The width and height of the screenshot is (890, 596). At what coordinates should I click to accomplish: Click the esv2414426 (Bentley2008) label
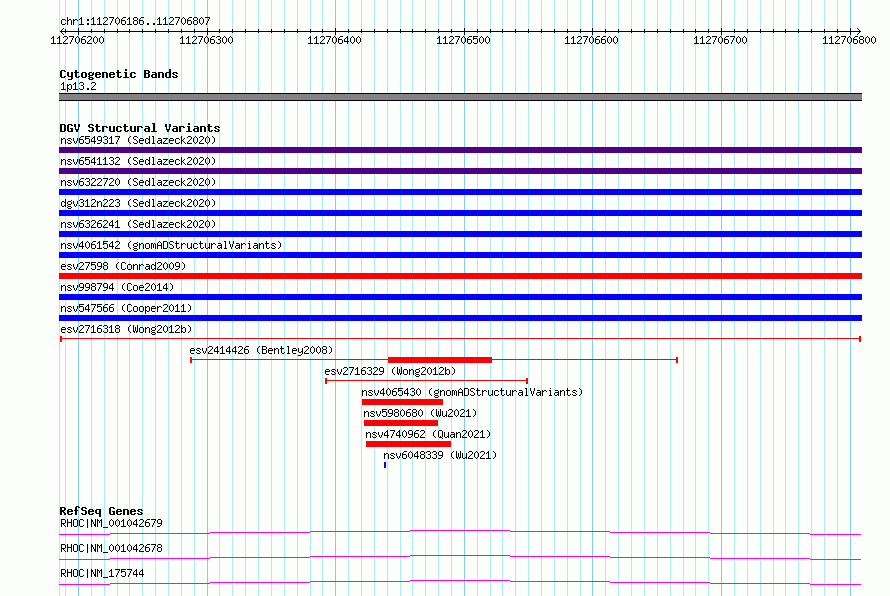click(261, 350)
